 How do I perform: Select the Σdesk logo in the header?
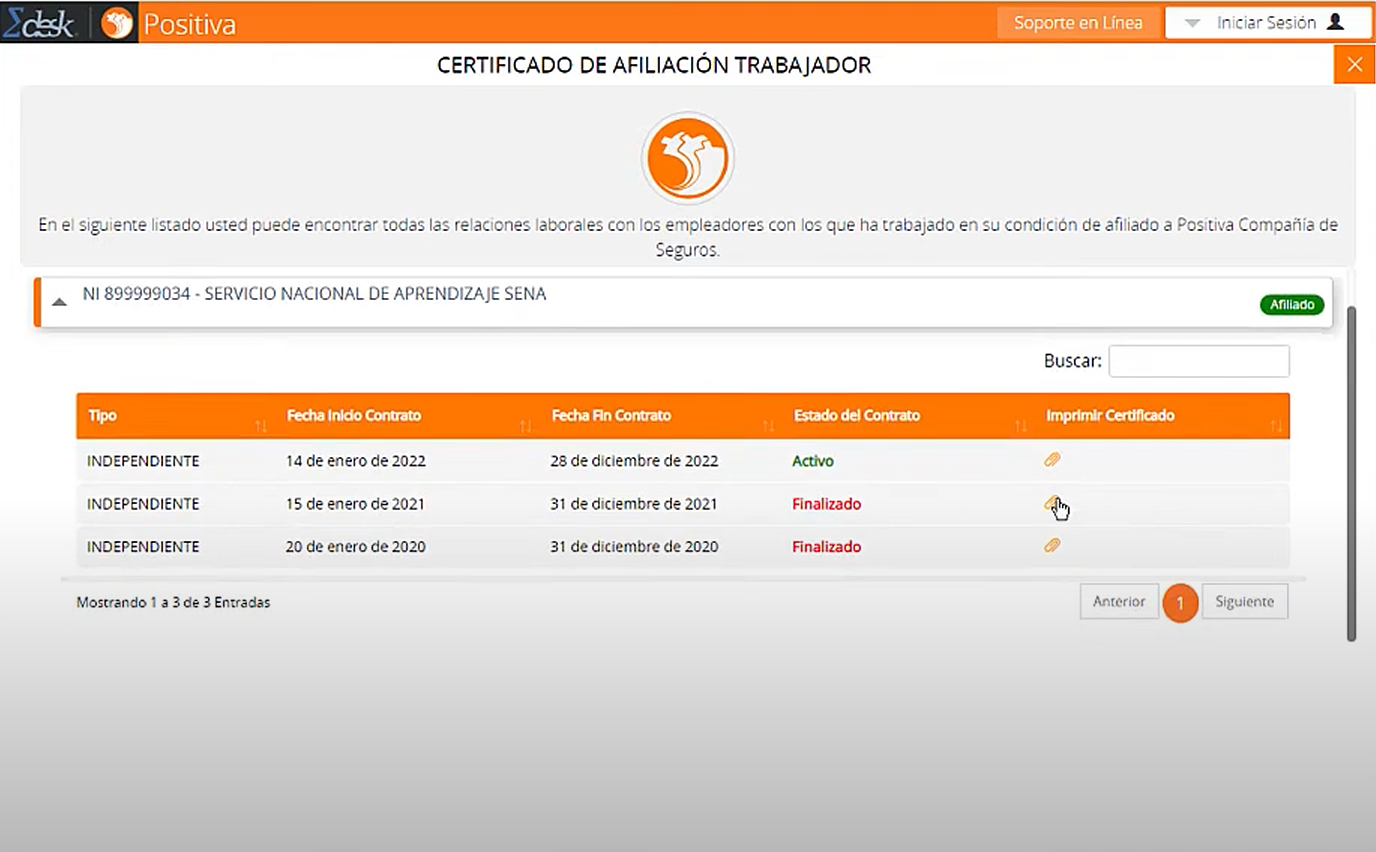(41, 21)
